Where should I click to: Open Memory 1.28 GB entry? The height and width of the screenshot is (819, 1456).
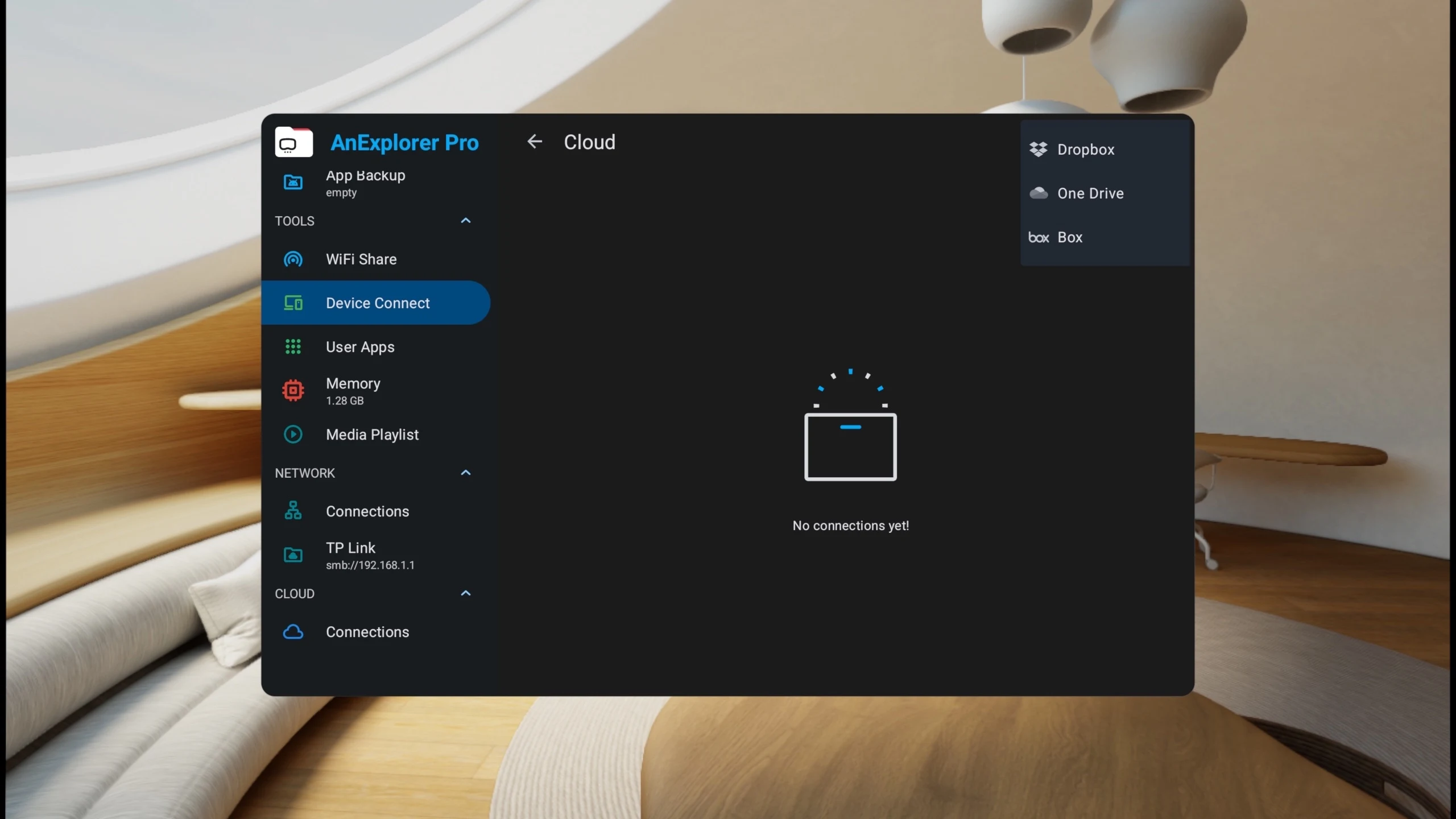[375, 391]
